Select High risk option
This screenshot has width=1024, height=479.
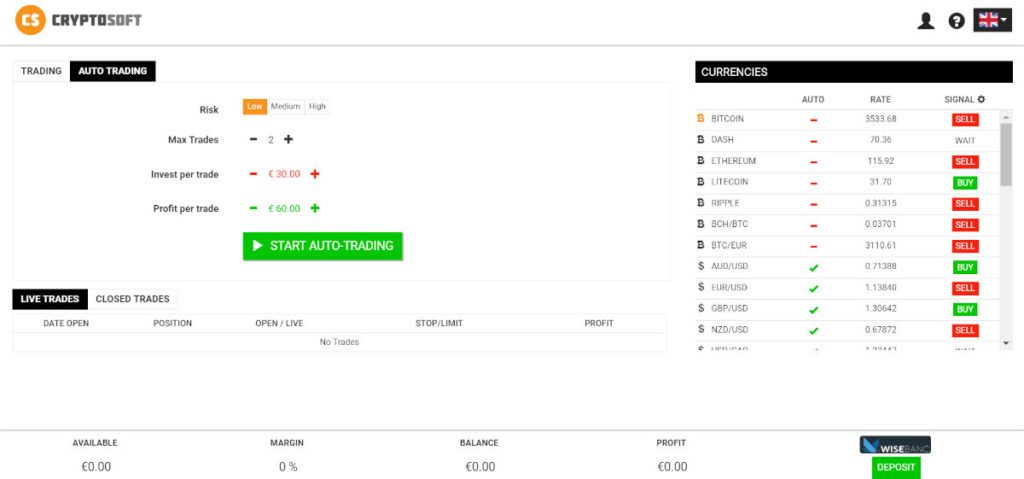point(317,106)
